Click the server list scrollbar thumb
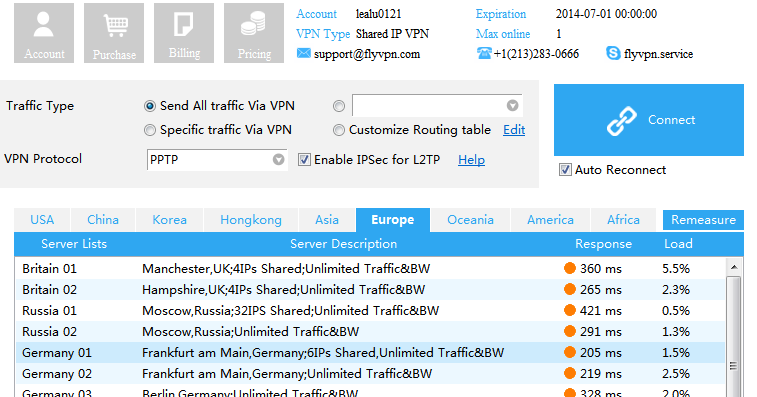 tap(734, 338)
